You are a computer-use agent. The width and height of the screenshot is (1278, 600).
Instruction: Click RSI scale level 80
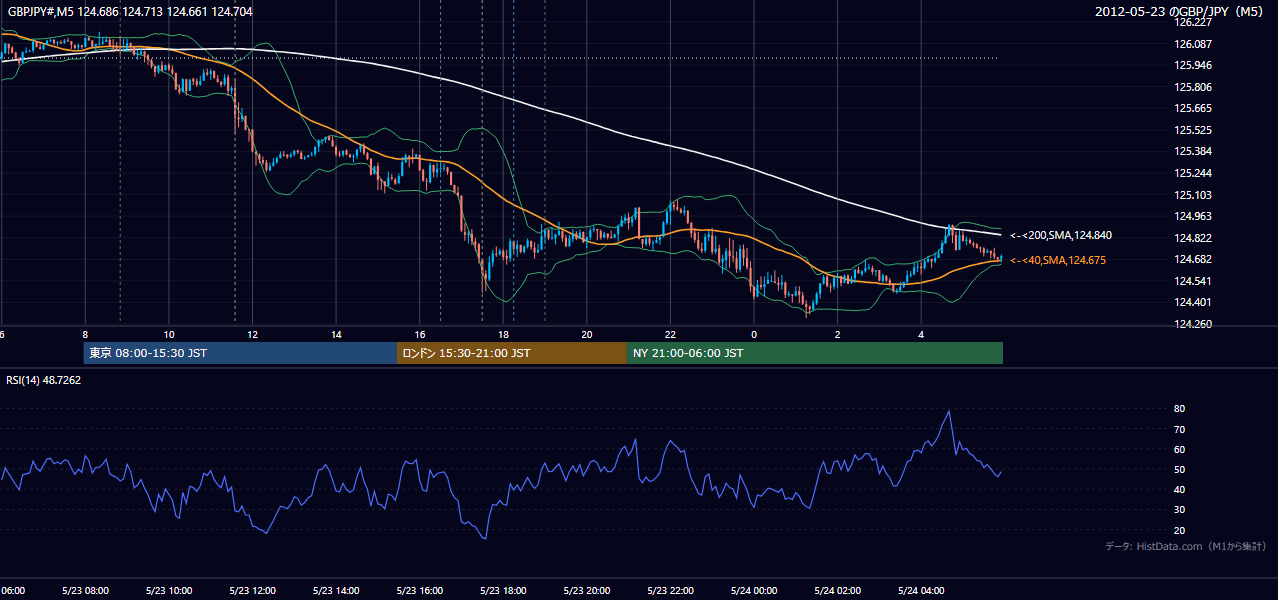tap(1180, 409)
